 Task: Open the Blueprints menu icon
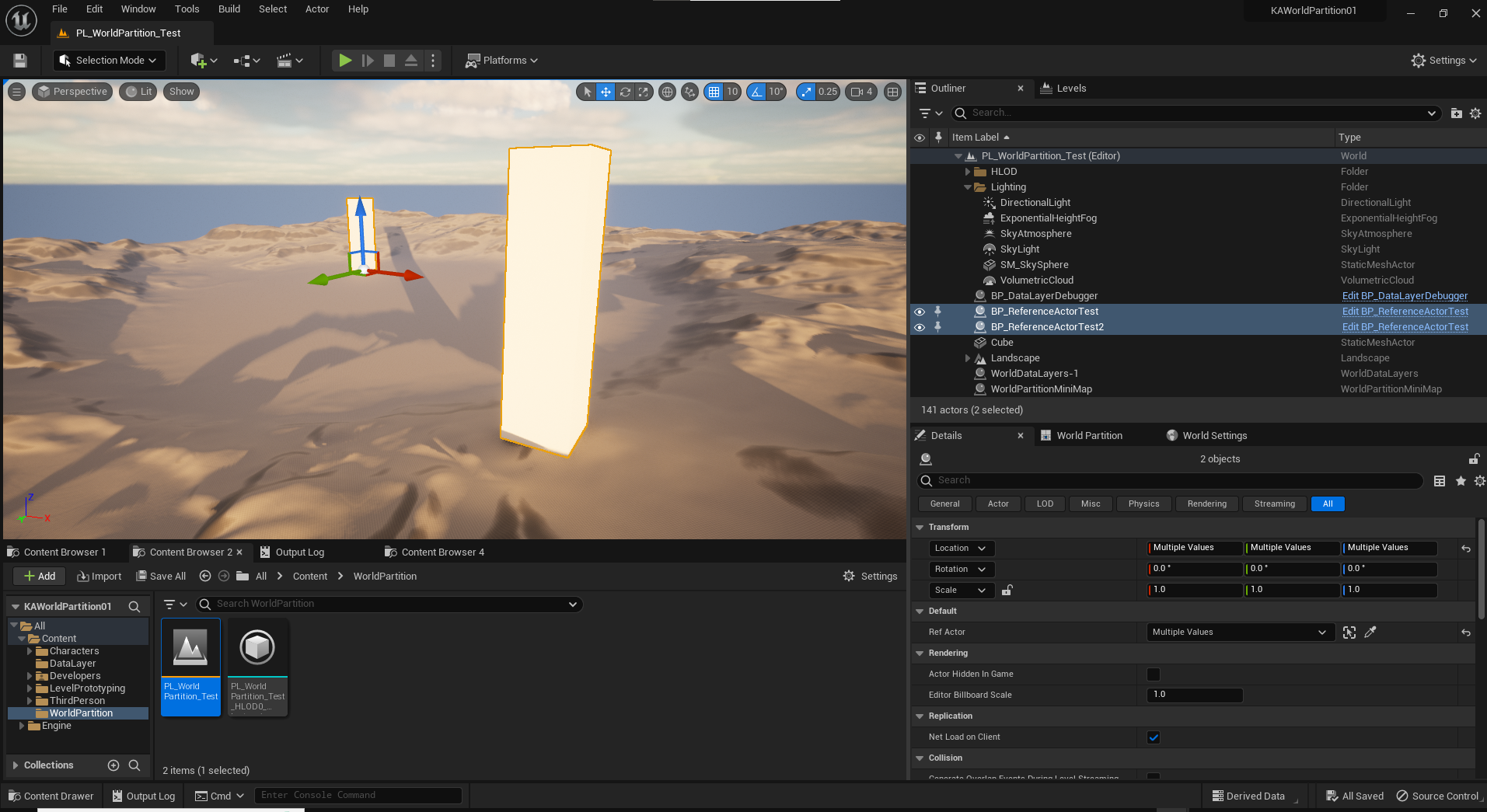click(x=246, y=61)
